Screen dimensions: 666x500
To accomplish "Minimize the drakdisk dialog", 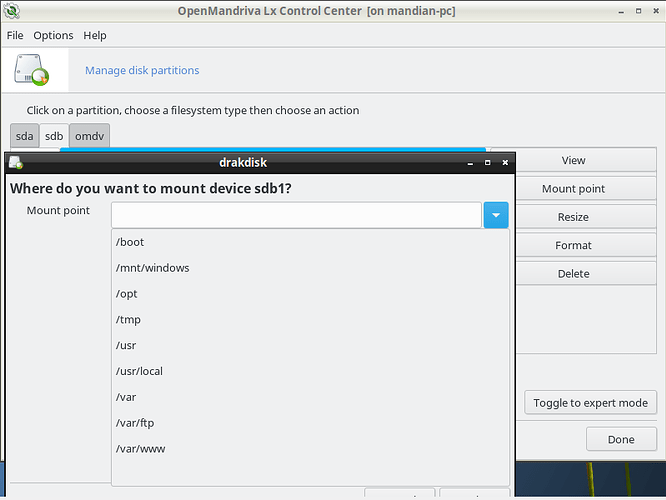I will (470, 163).
